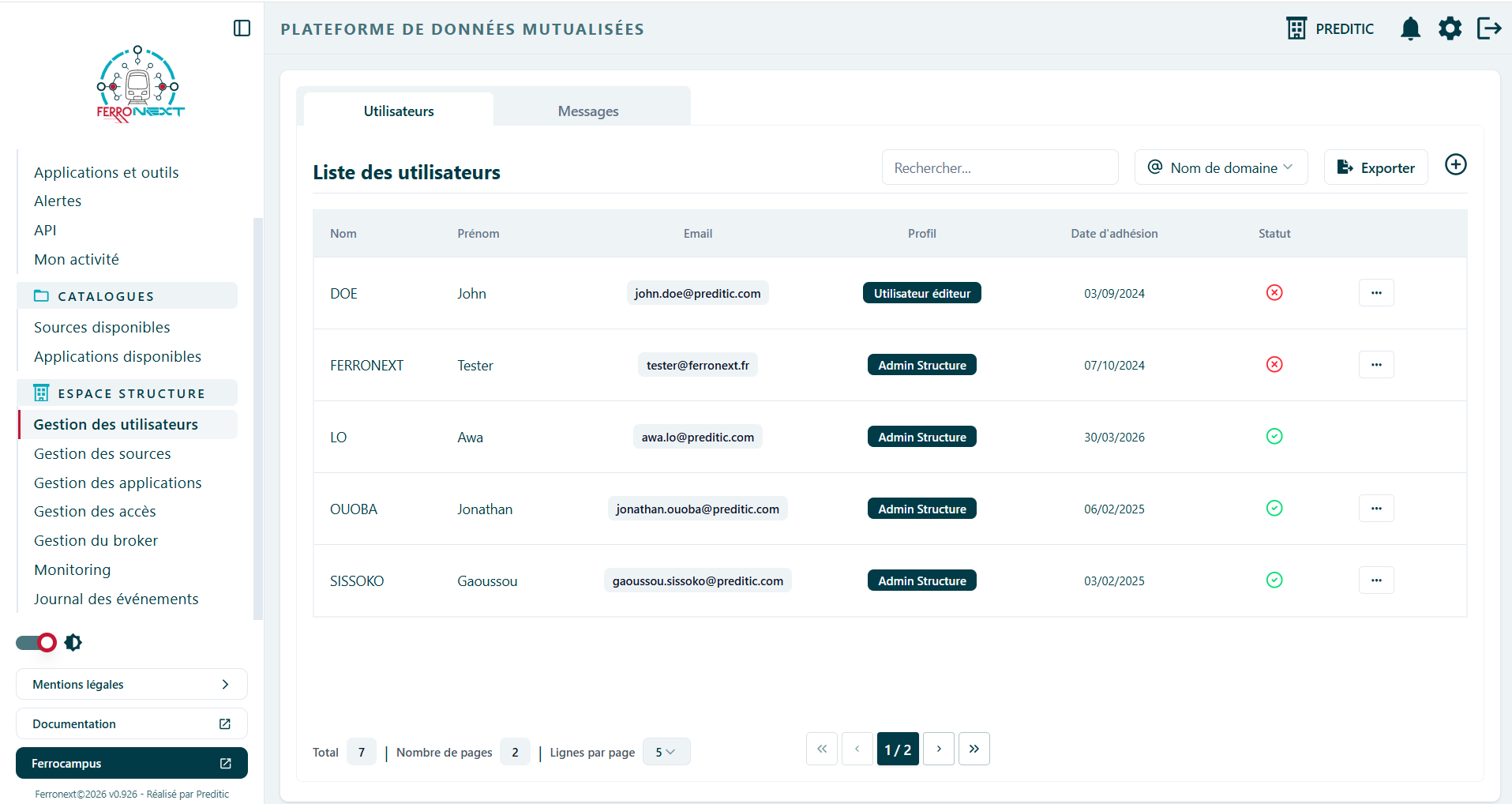
Task: Click the red status icon for FERRONEXT
Action: pyautogui.click(x=1274, y=365)
